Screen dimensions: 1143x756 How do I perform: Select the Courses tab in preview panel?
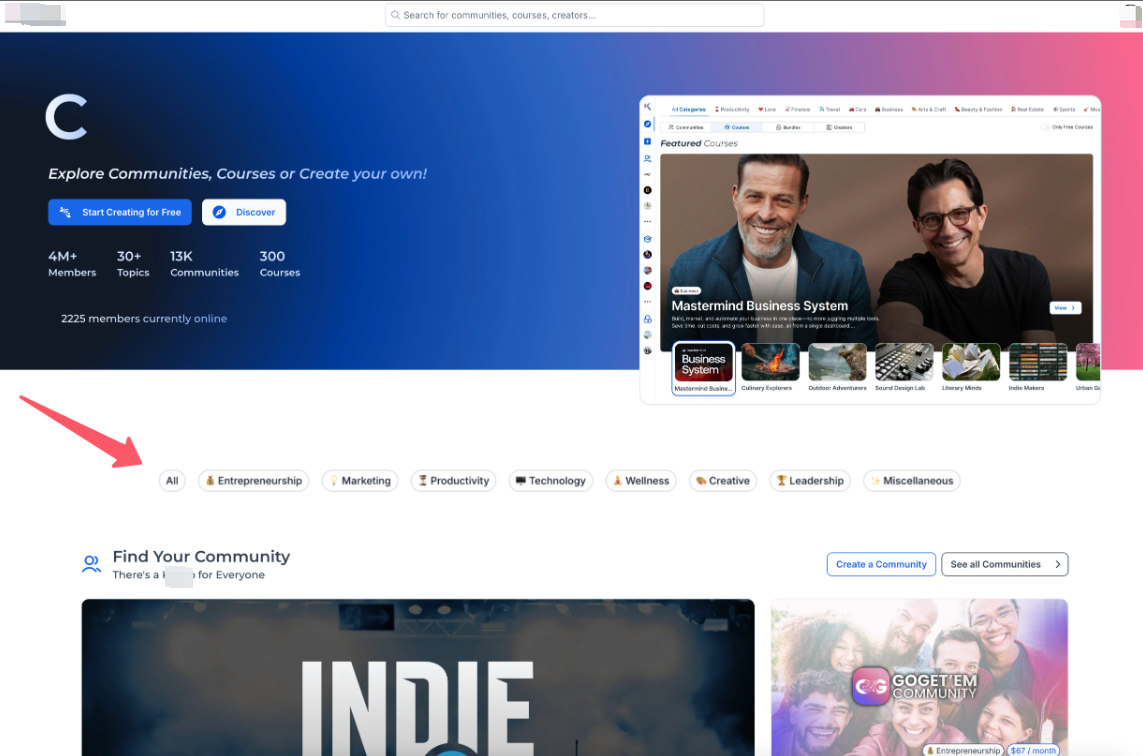click(x=736, y=127)
